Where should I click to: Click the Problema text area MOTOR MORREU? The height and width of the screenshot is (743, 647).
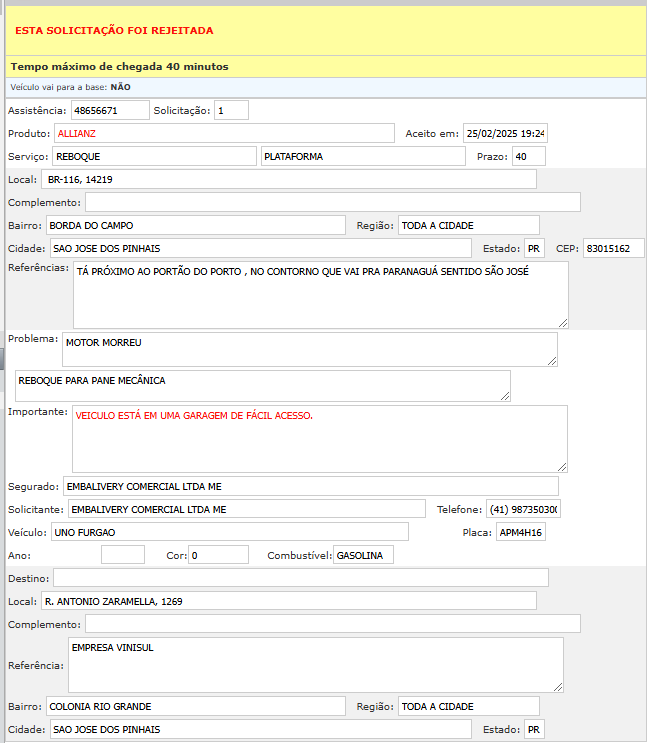(x=309, y=349)
